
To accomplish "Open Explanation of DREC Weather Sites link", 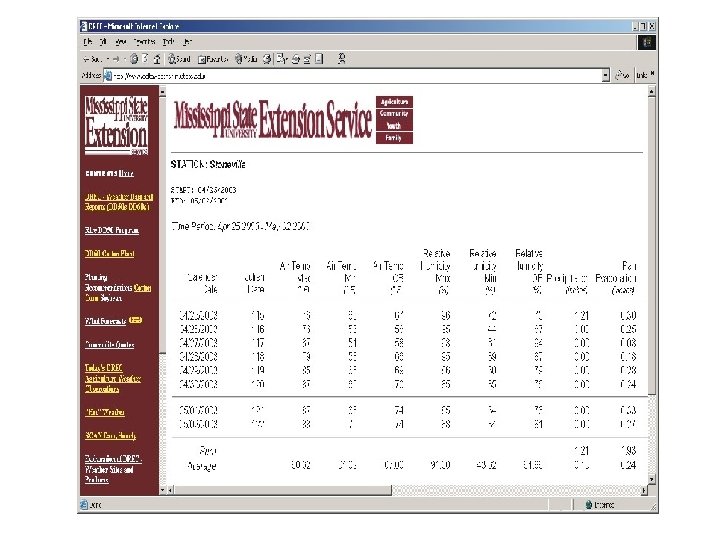I will click(113, 469).
